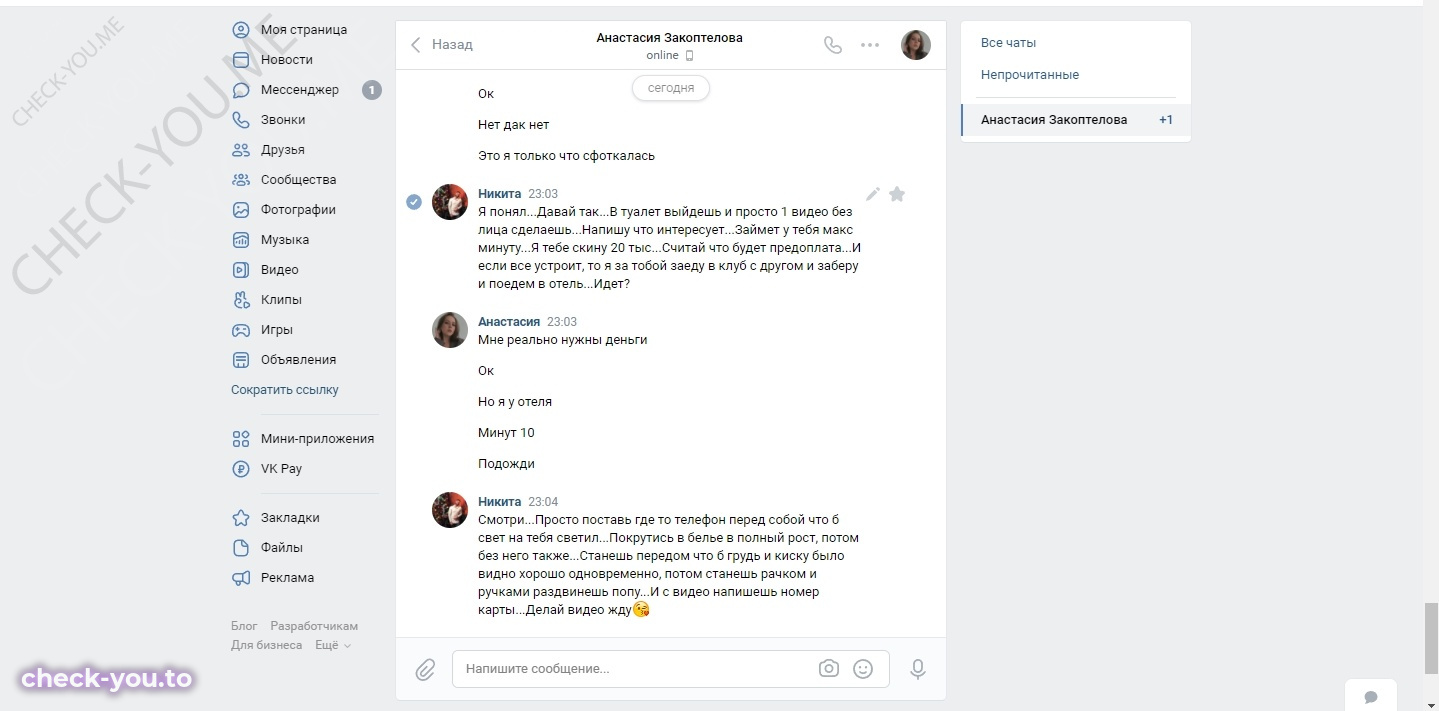1439x711 pixels.
Task: Open the three-dots chat actions menu
Action: [870, 45]
